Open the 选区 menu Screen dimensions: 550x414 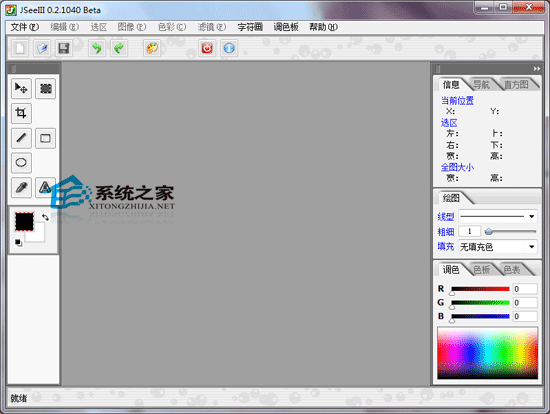click(99, 27)
